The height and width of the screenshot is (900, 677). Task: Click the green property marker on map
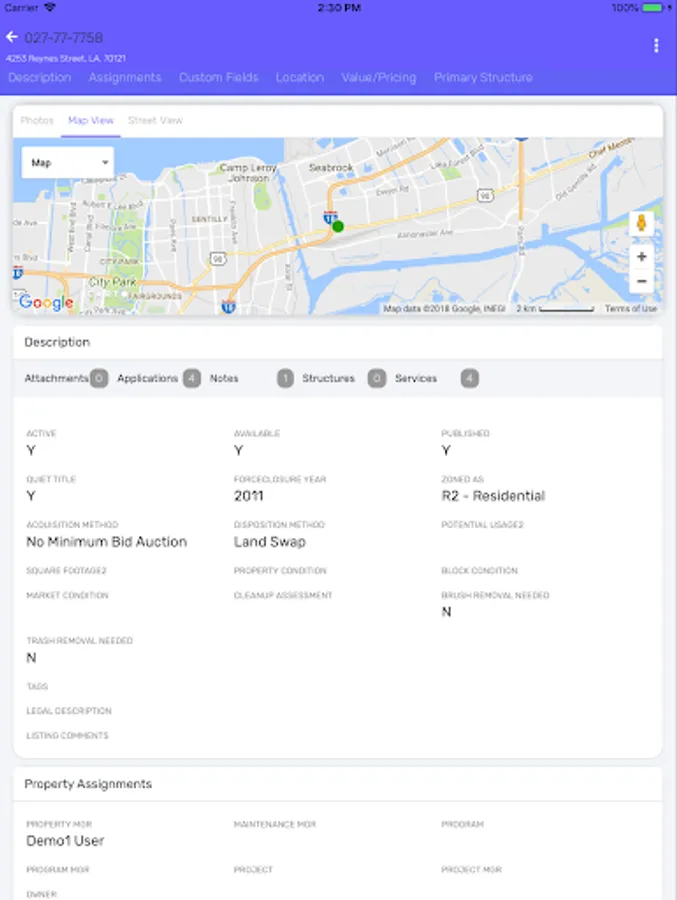pos(338,226)
